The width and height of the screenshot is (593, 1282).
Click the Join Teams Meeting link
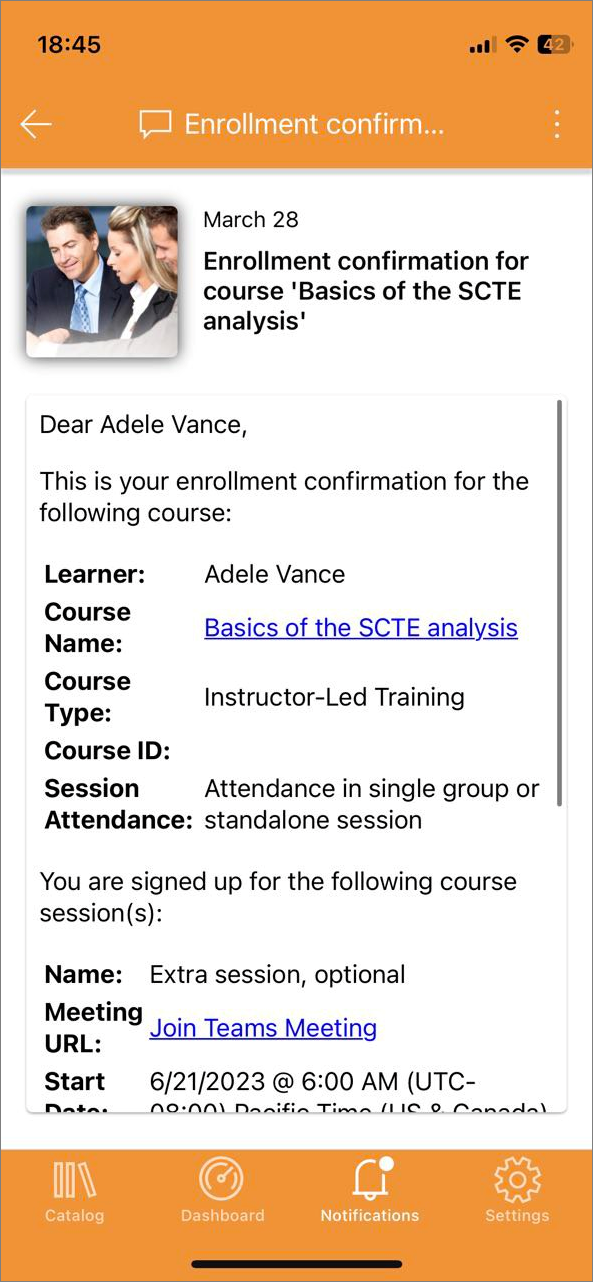click(263, 1028)
